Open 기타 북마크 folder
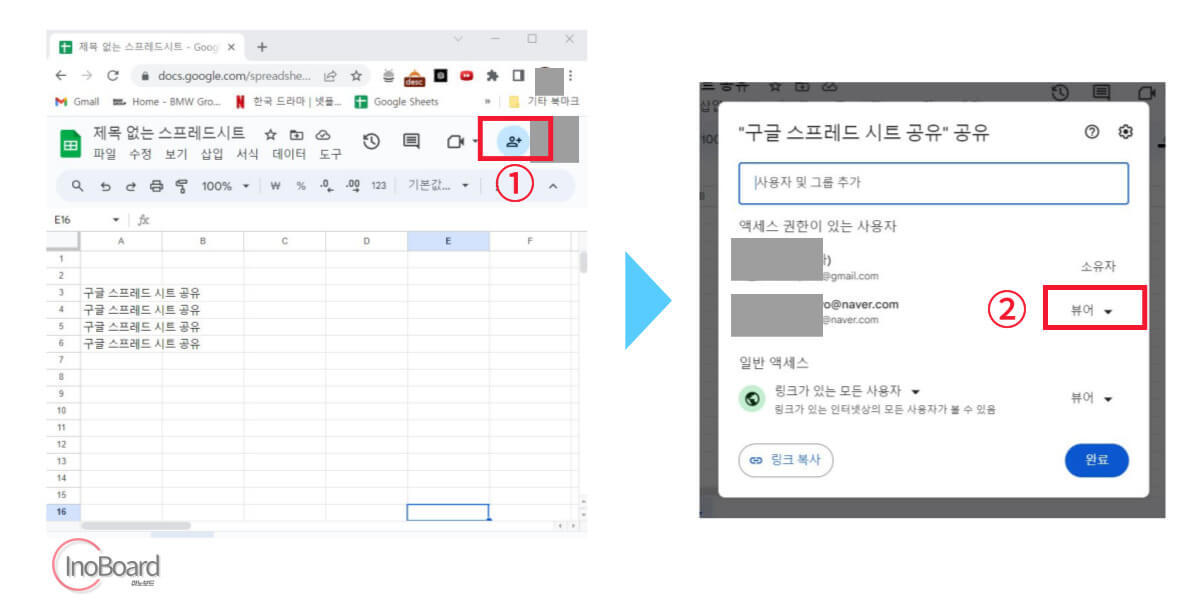1200x600 pixels. (x=544, y=101)
